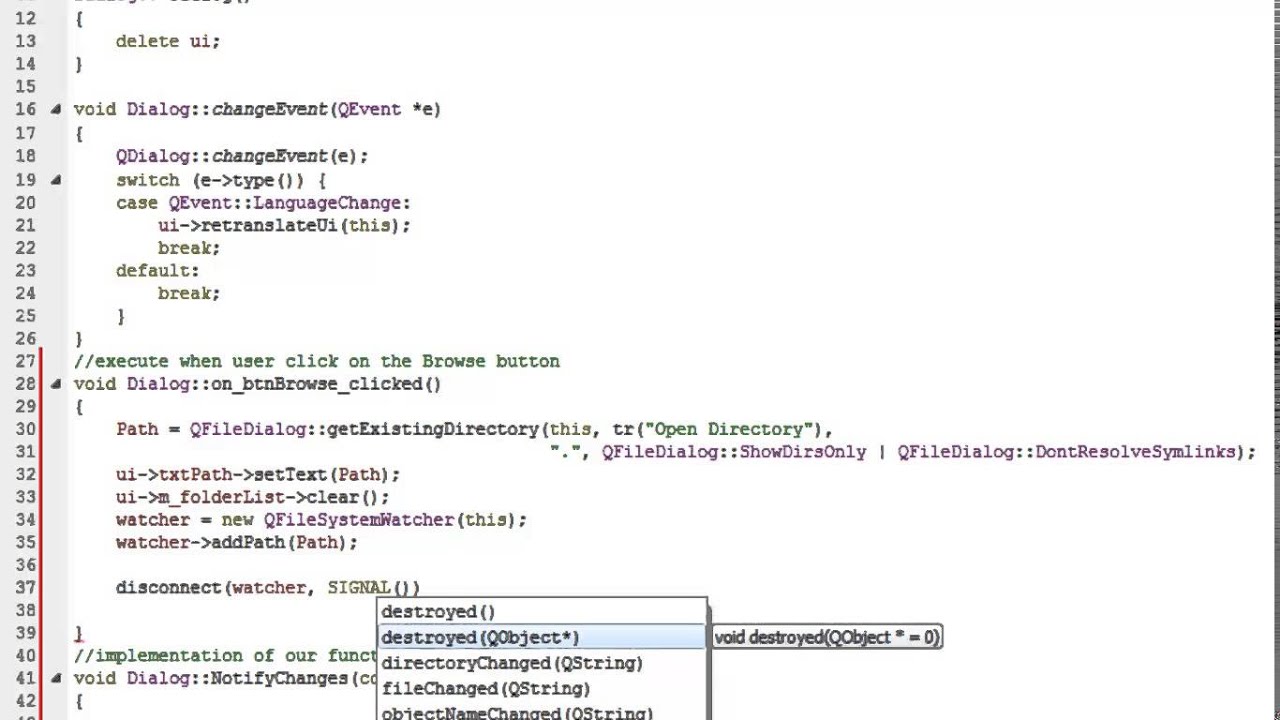Click 'getExistingDirectory' on line 30
The image size is (1280, 720).
pos(434,429)
